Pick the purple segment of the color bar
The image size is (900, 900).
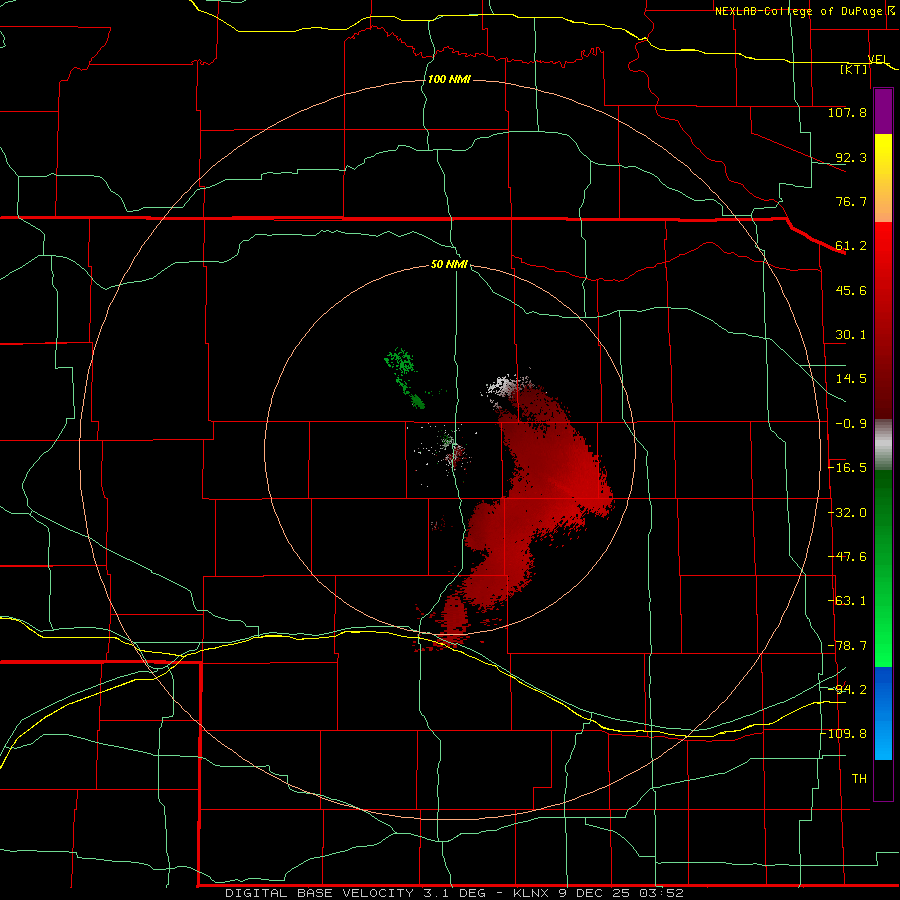tap(883, 111)
